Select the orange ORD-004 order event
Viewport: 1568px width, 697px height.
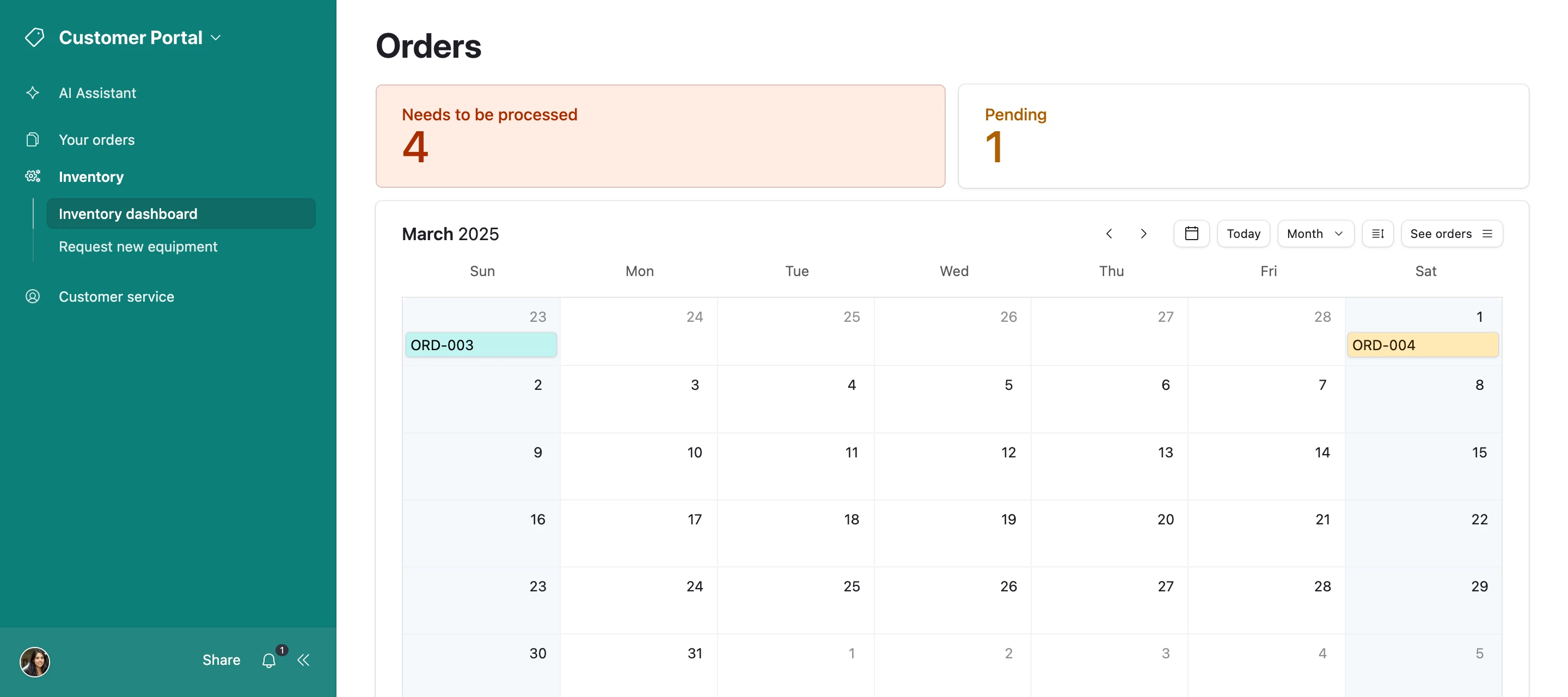pyautogui.click(x=1423, y=345)
